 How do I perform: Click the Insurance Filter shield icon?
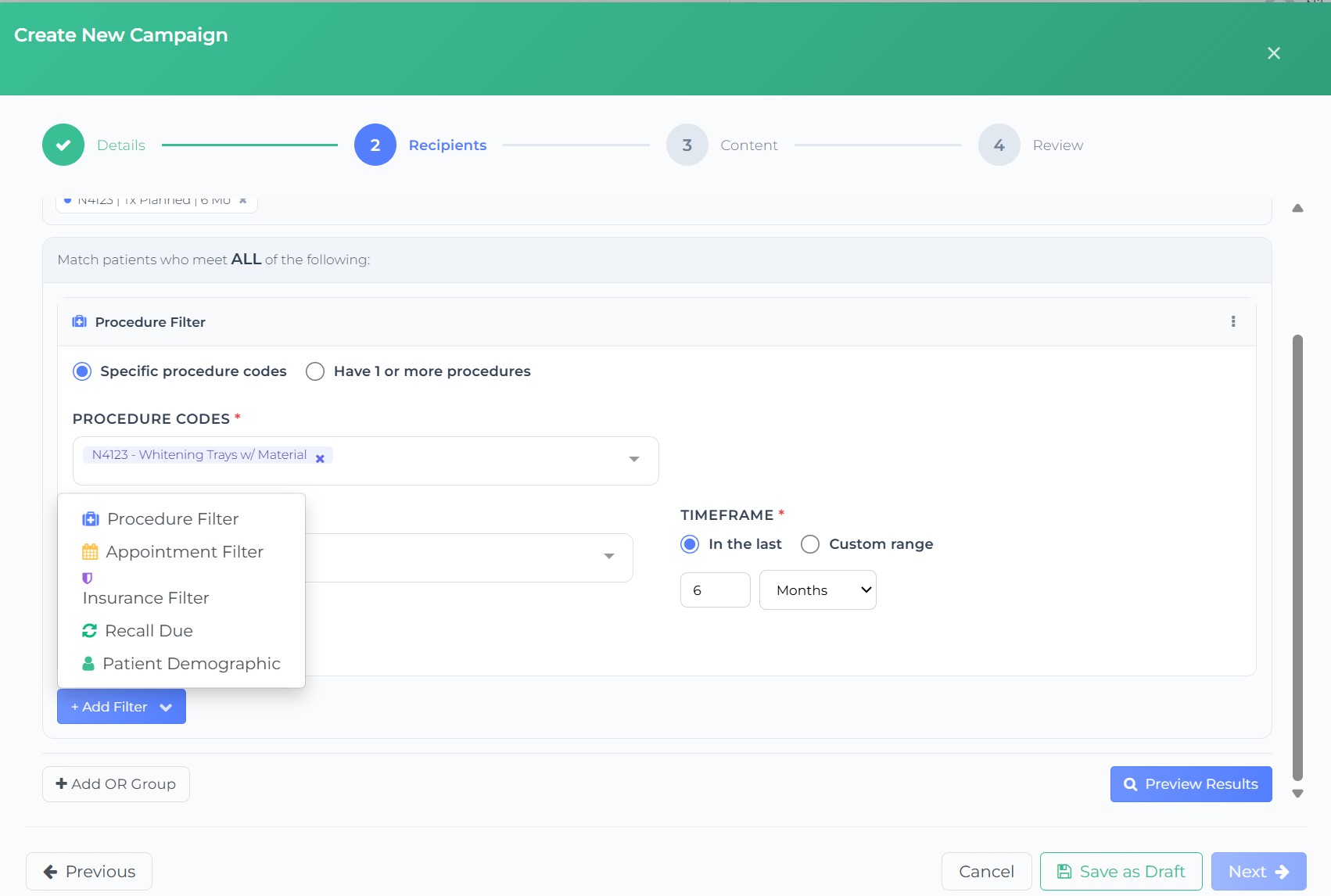(x=88, y=579)
